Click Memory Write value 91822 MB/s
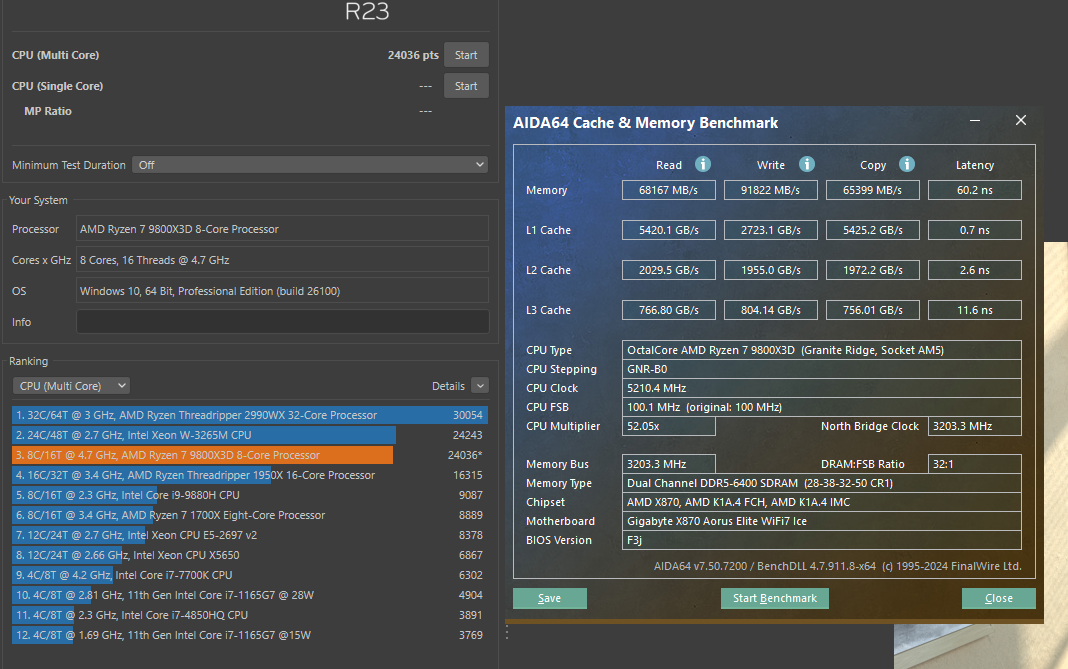Screen dimensions: 1068x669 pyautogui.click(x=770, y=190)
